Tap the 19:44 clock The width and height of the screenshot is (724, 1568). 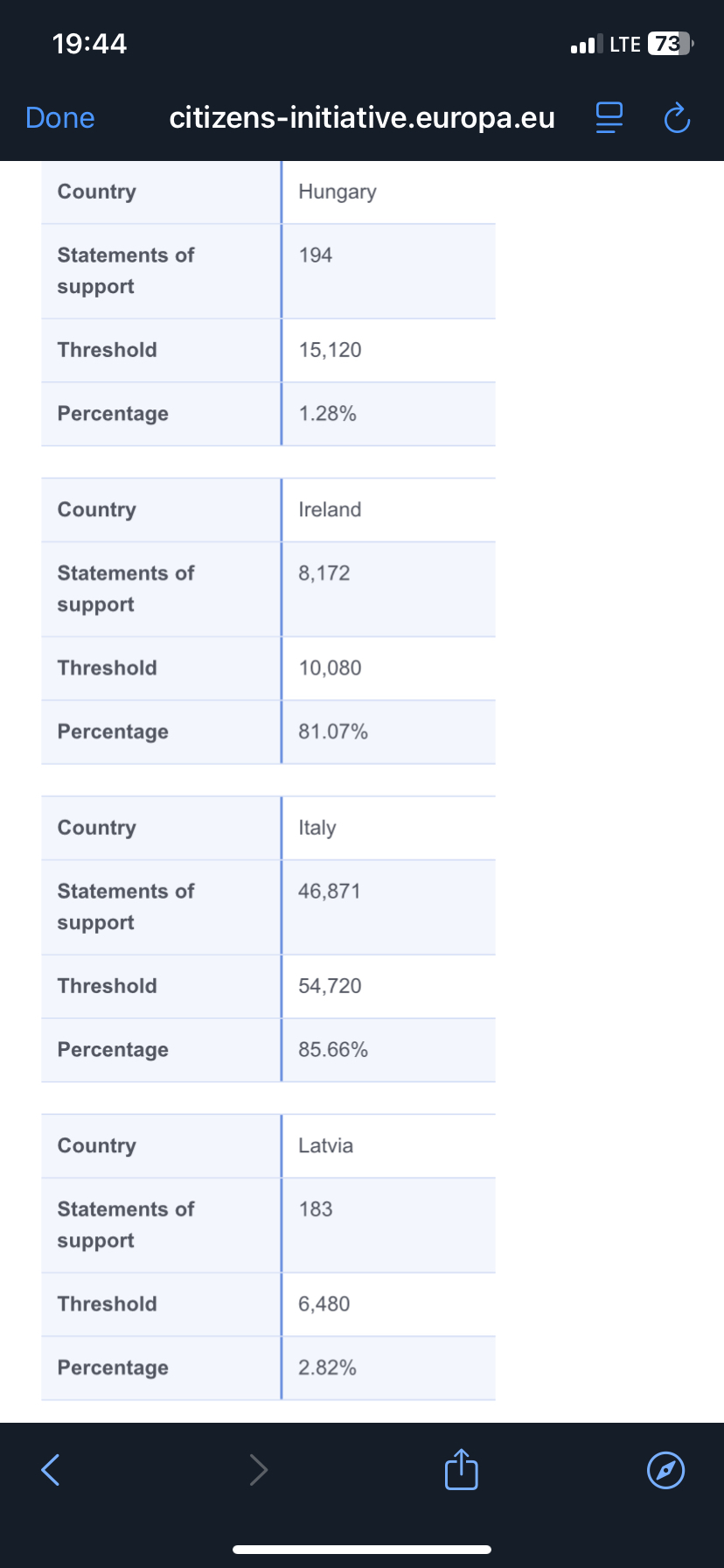(x=89, y=44)
